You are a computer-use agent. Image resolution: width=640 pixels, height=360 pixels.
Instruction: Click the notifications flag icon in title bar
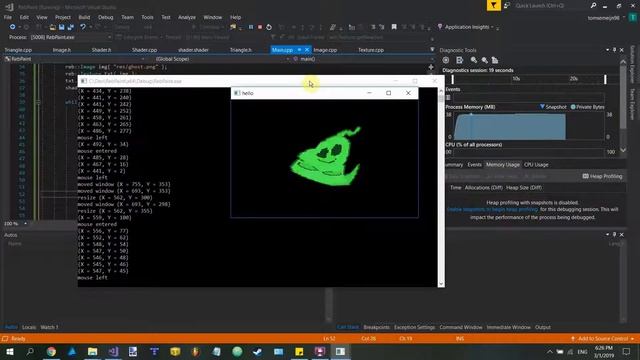493,5
